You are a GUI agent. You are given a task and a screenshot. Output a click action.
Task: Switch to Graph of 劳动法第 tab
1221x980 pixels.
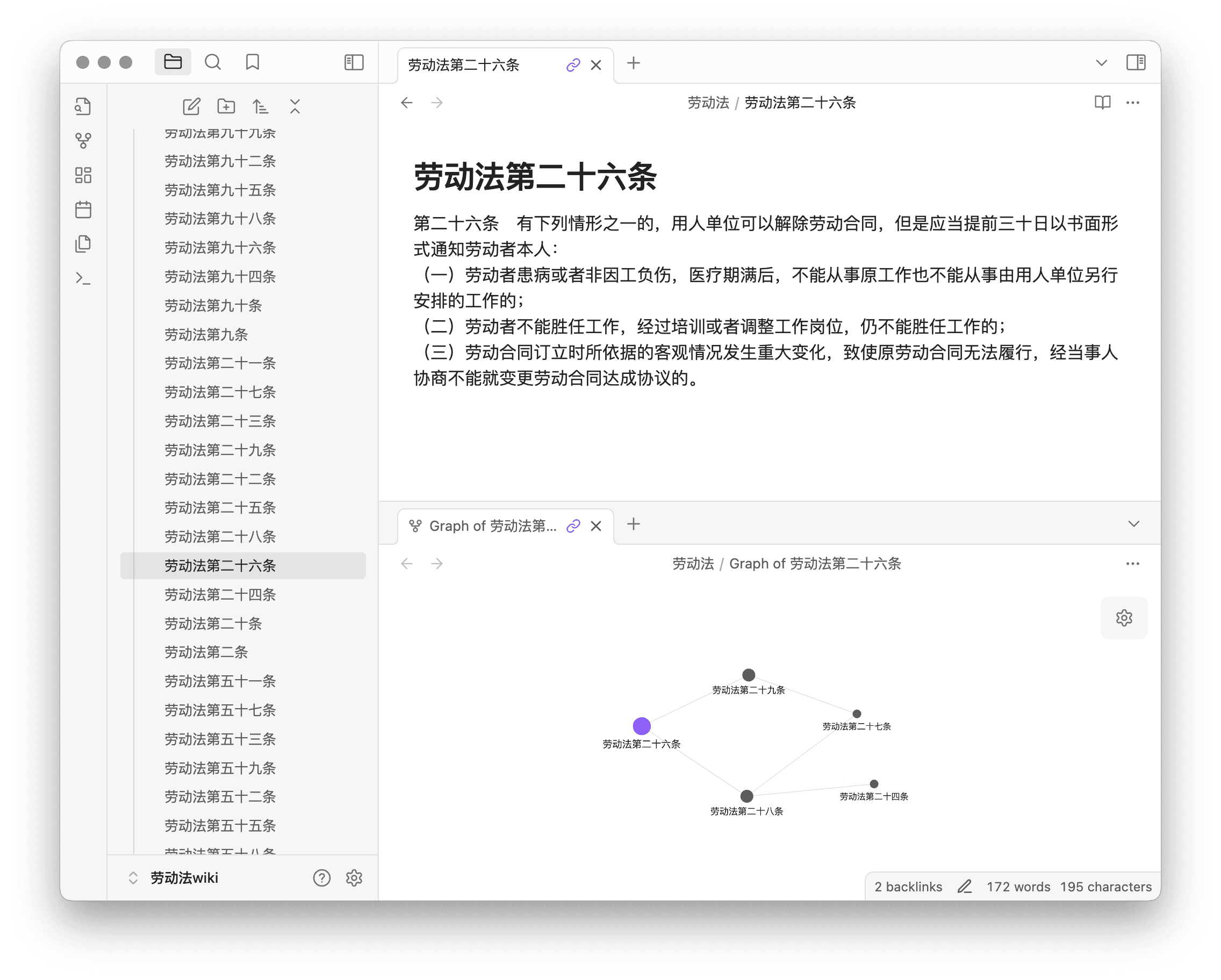(x=493, y=526)
